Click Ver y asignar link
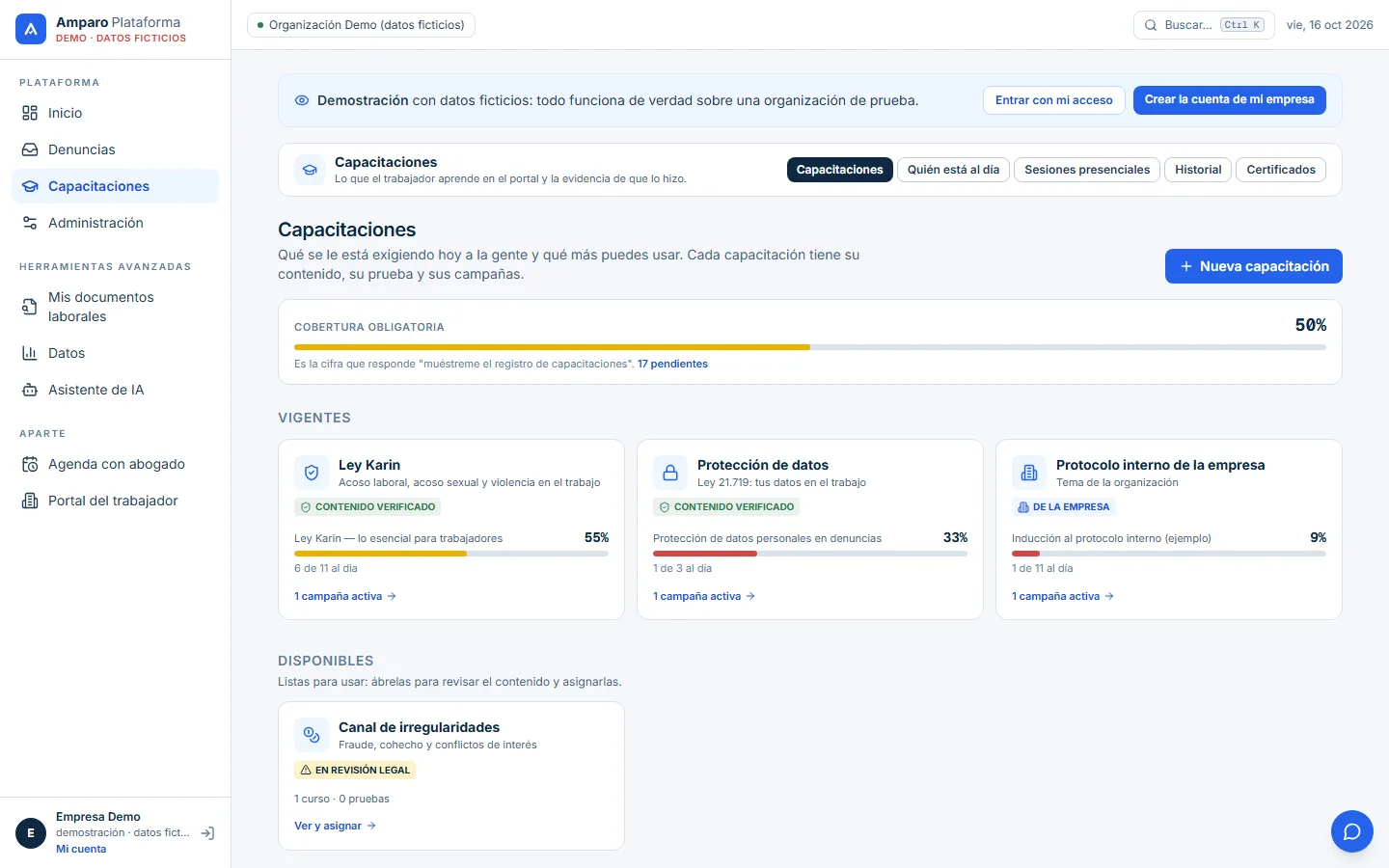The width and height of the screenshot is (1389, 868). tap(335, 826)
